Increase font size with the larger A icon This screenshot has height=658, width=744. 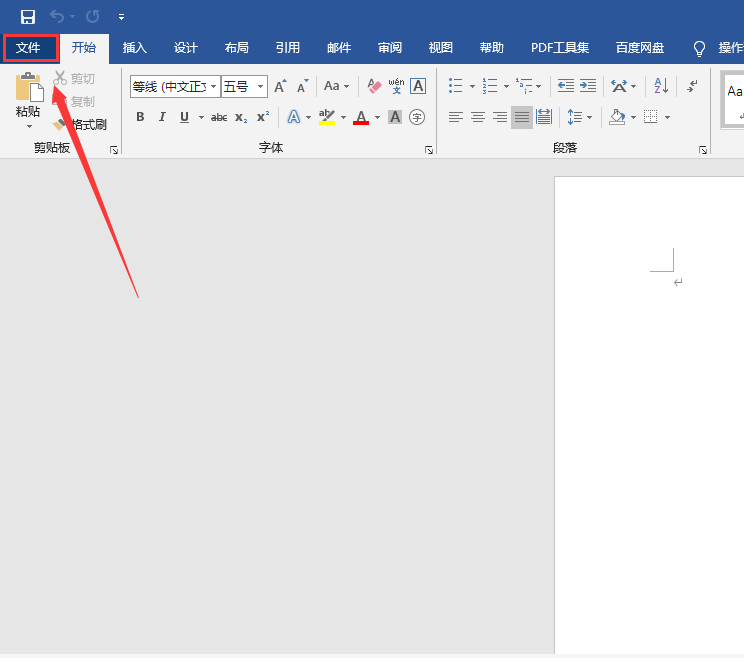(280, 87)
